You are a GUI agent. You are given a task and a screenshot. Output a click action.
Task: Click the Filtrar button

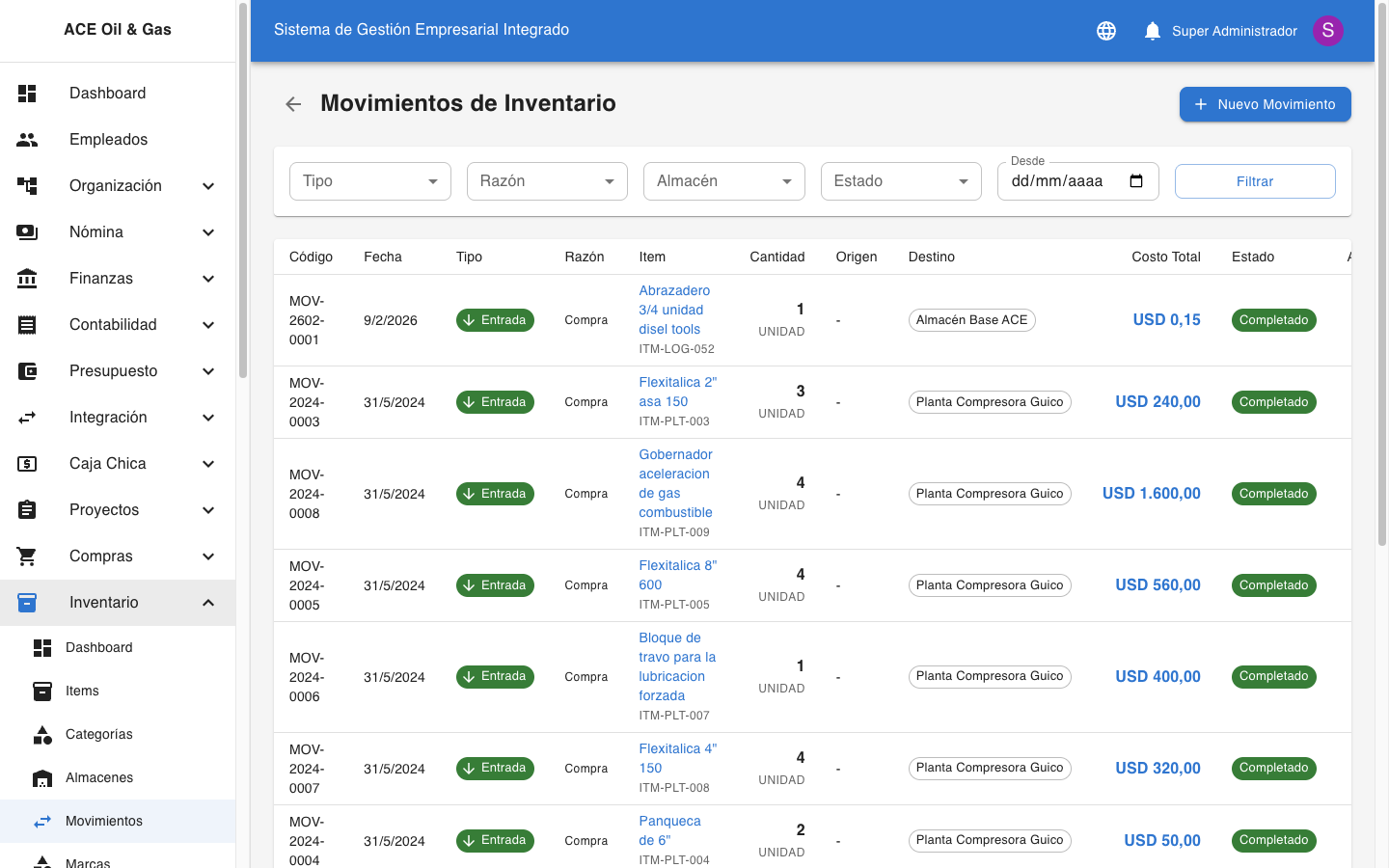pyautogui.click(x=1255, y=180)
